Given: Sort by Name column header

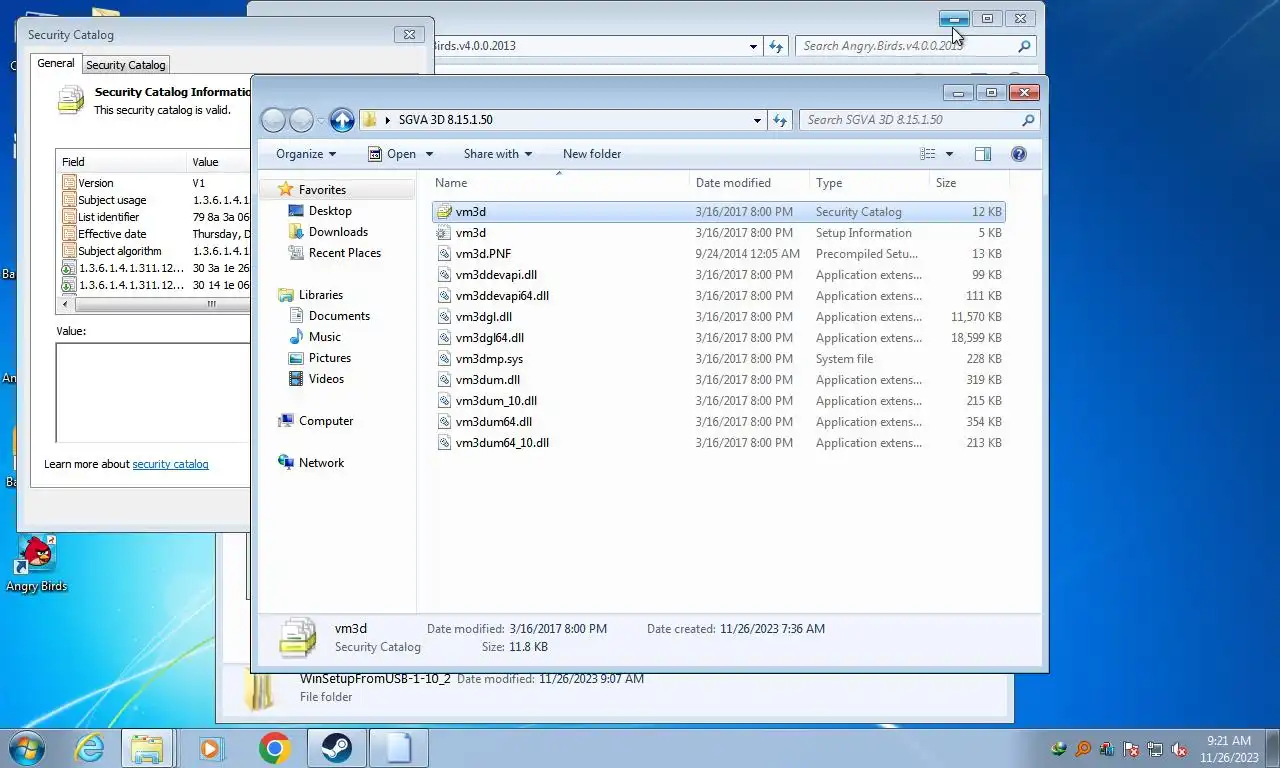Looking at the screenshot, I should point(560,183).
